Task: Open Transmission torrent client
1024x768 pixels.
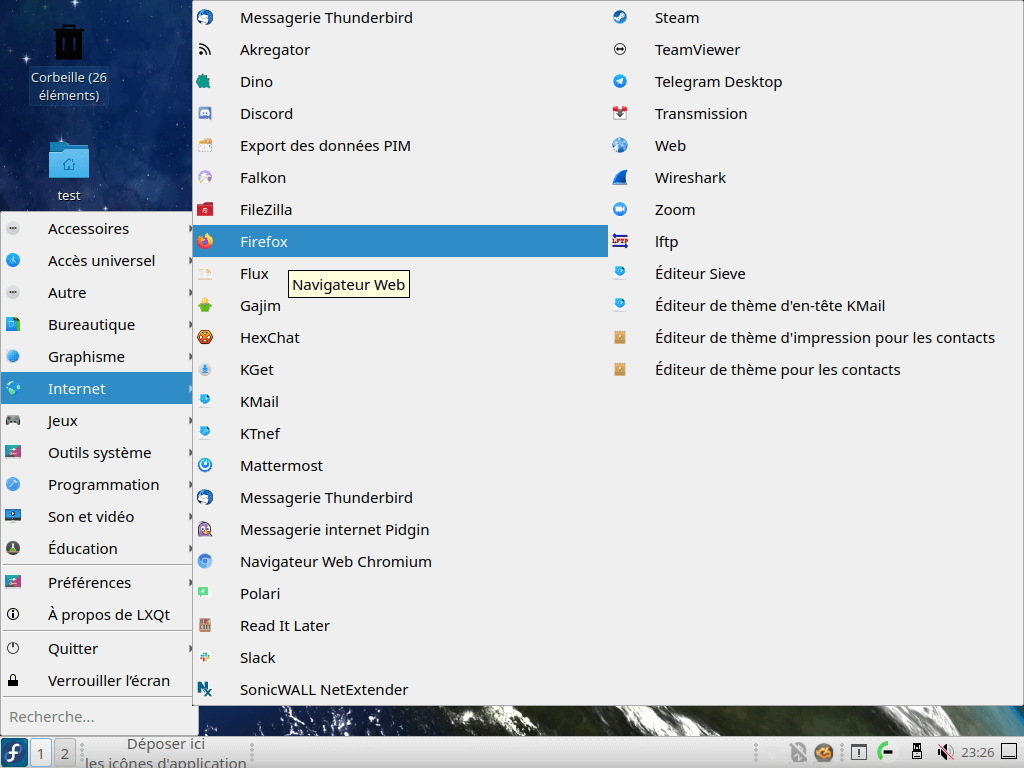Action: click(x=815, y=114)
